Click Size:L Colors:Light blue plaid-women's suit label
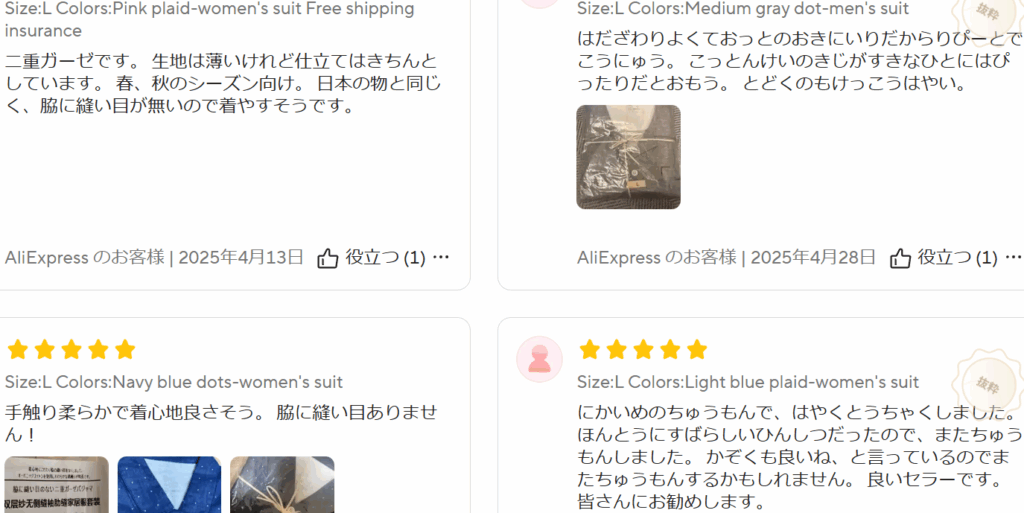This screenshot has width=1024, height=513. [x=748, y=382]
